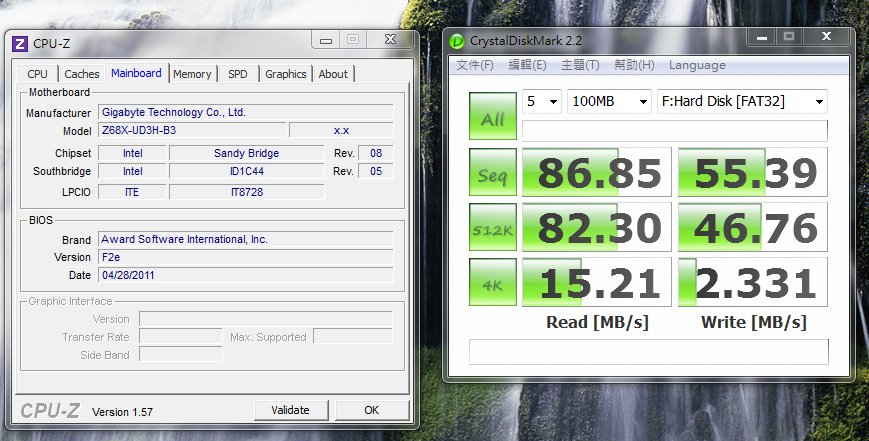Switch to the Memory tab
869x441 pixels.
[x=192, y=74]
